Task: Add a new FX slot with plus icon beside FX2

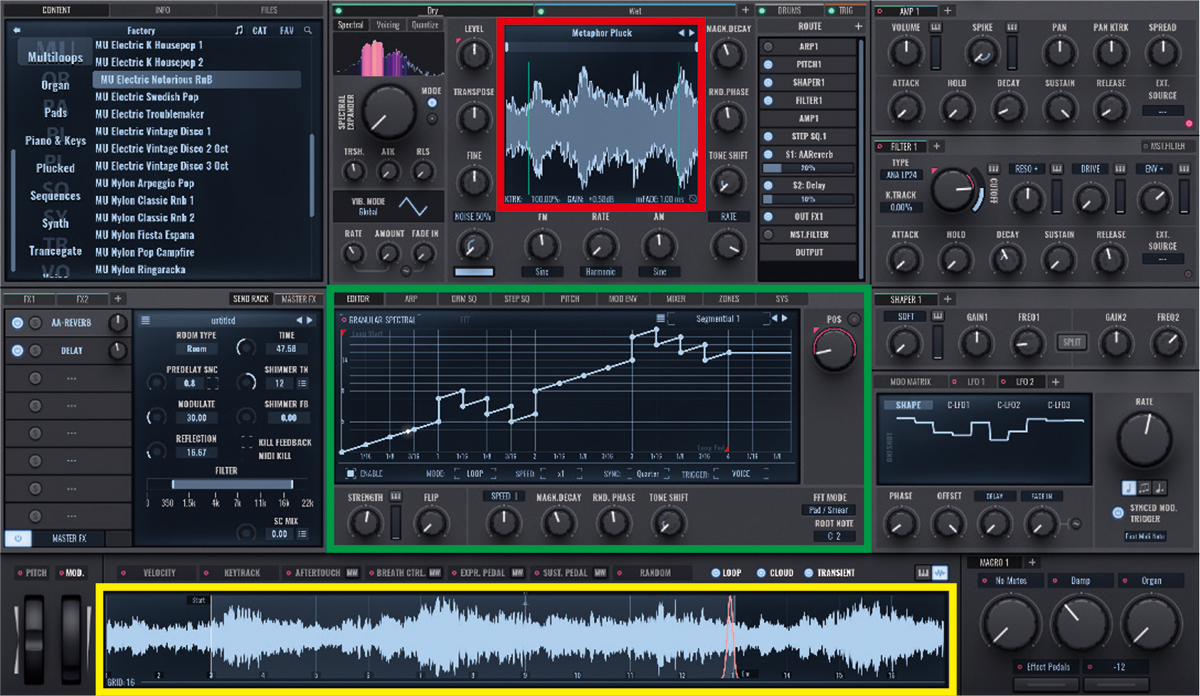Action: pyautogui.click(x=117, y=299)
